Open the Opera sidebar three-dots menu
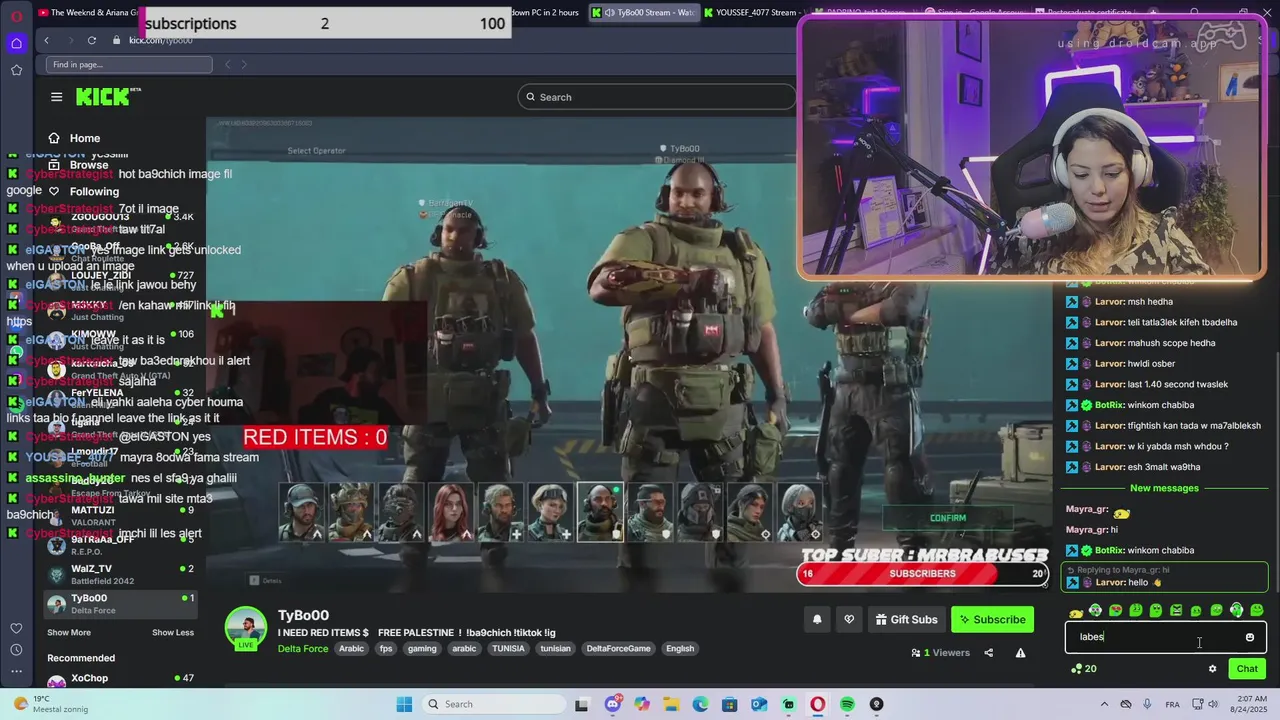 [x=16, y=673]
